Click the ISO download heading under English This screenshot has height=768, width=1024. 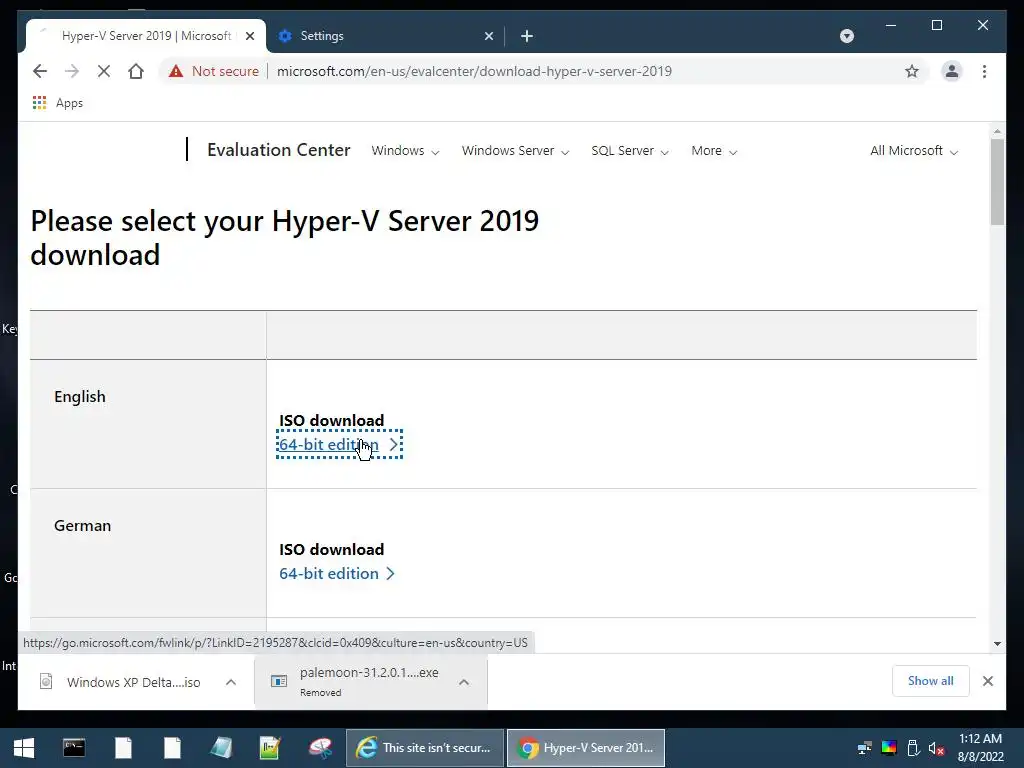pyautogui.click(x=331, y=421)
